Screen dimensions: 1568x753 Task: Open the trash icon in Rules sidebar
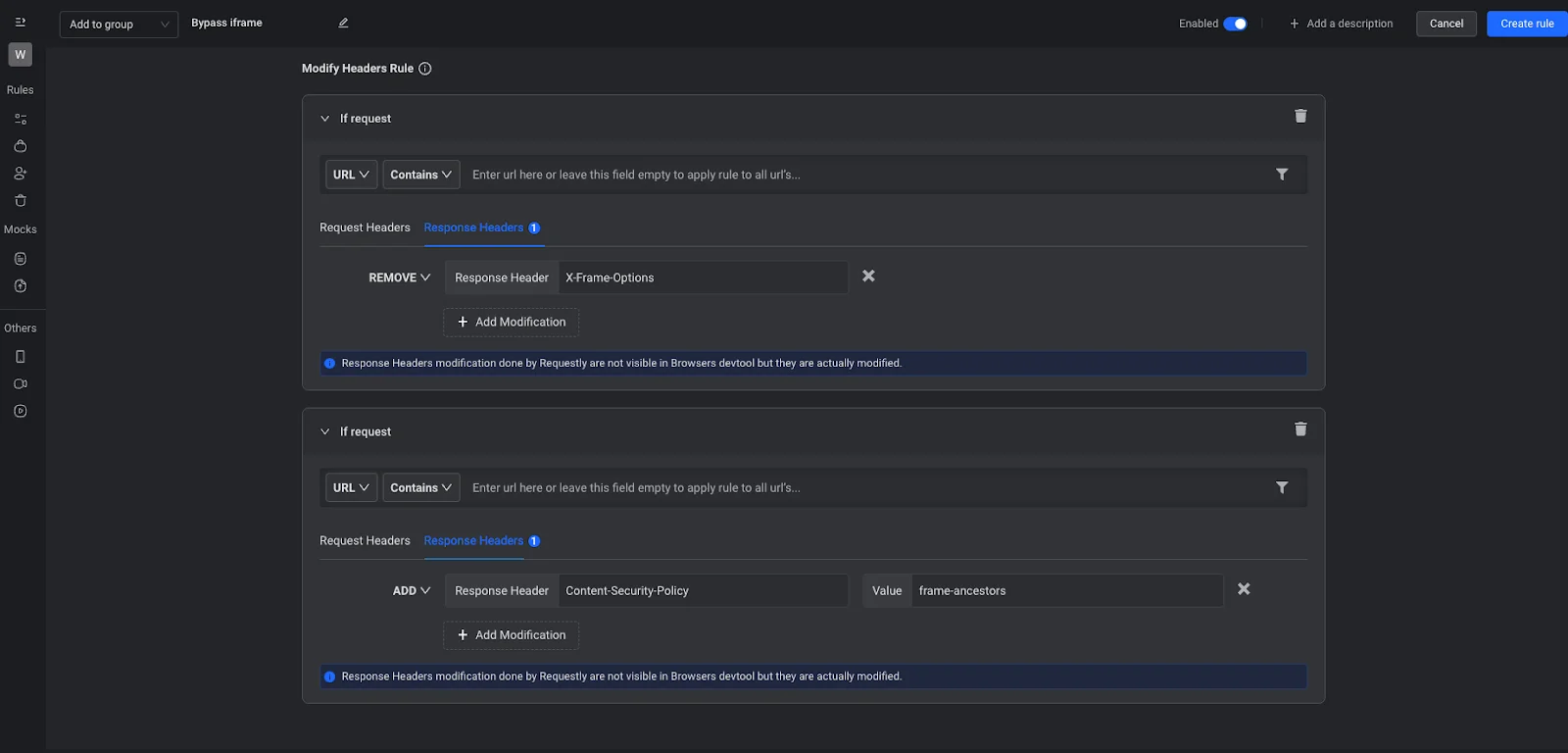click(x=20, y=201)
